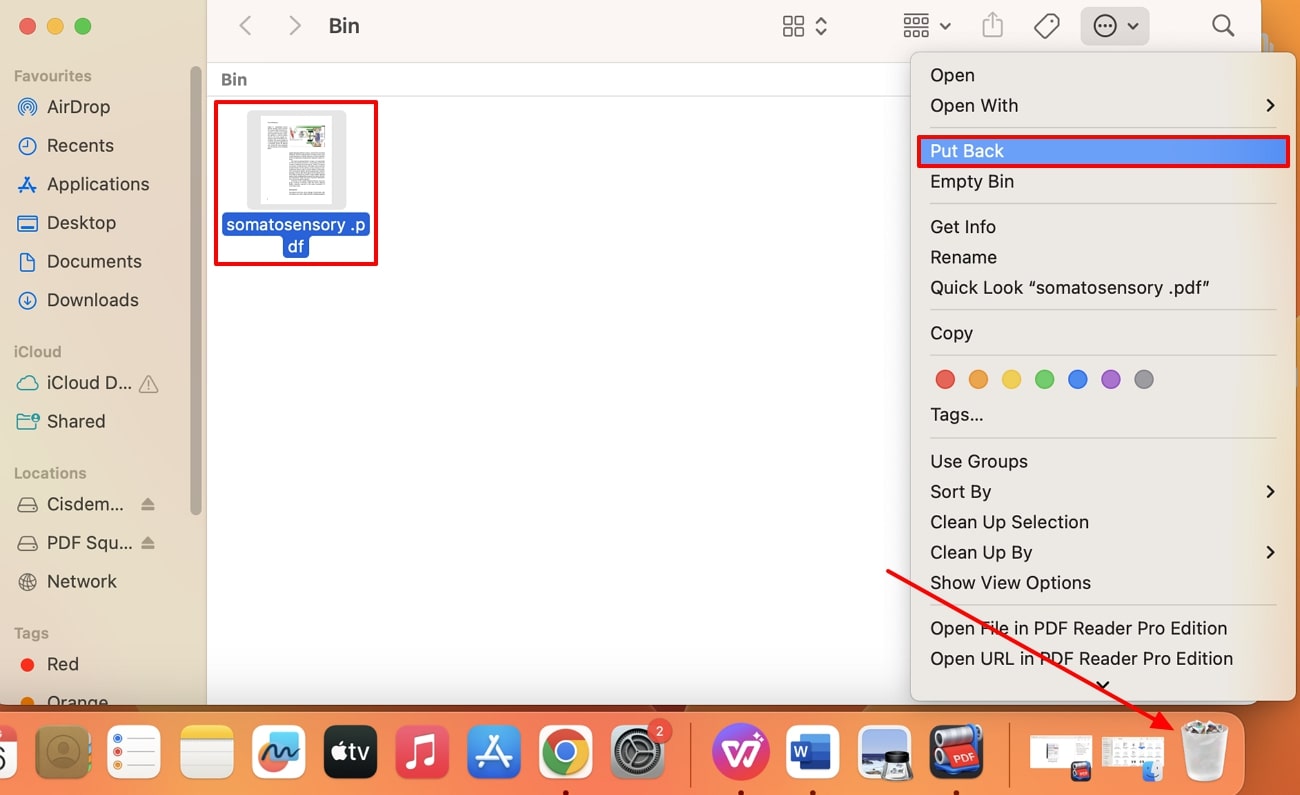Apply the blue tag color
Viewport: 1300px width, 795px height.
click(x=1077, y=379)
